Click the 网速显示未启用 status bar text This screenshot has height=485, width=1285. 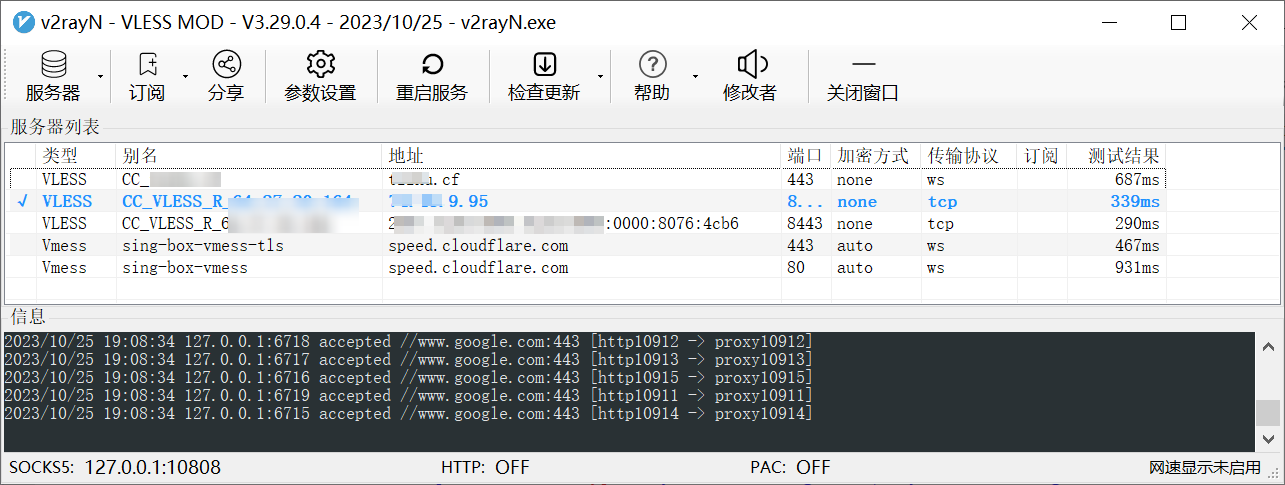click(1204, 467)
